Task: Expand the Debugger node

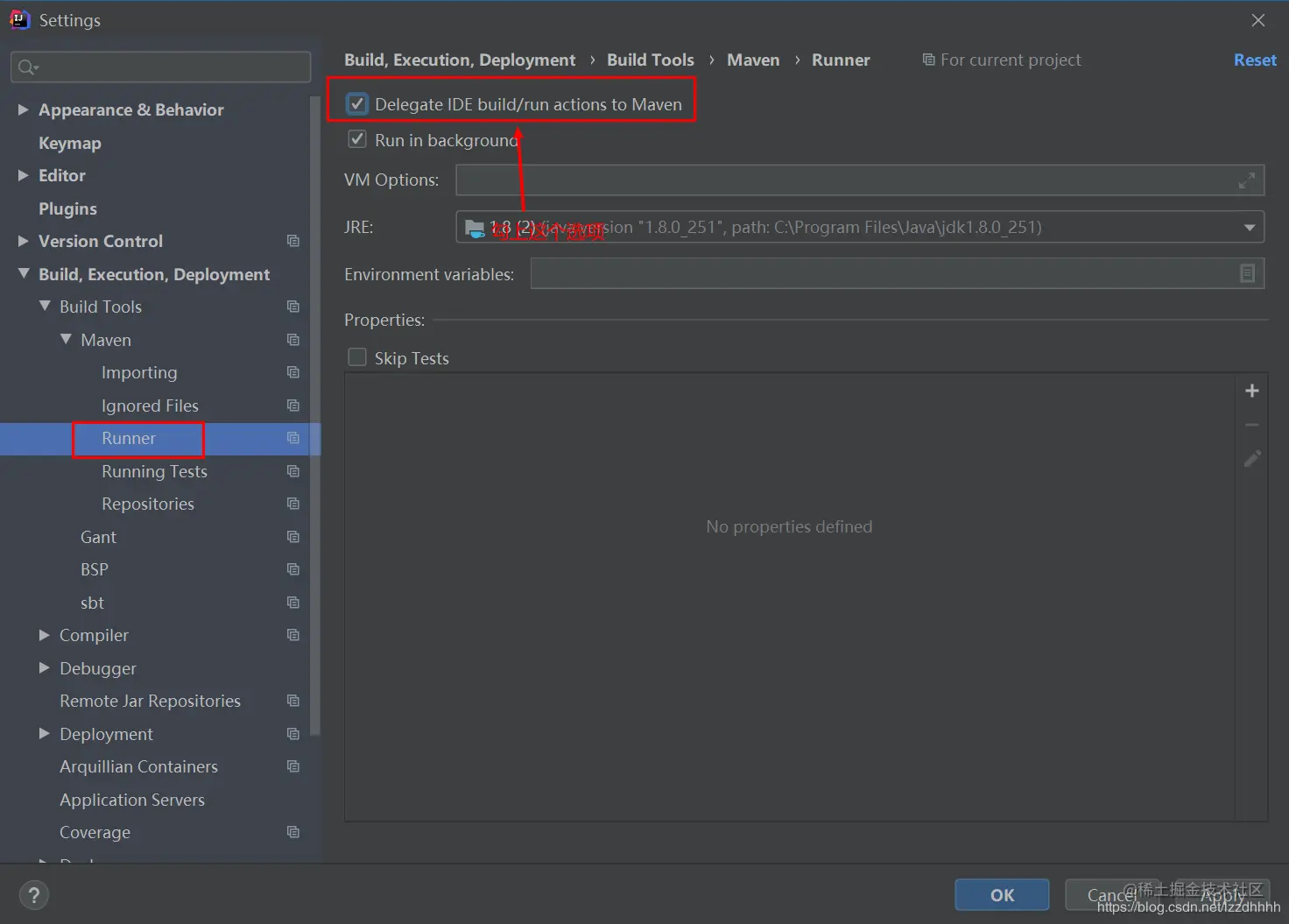Action: (45, 668)
